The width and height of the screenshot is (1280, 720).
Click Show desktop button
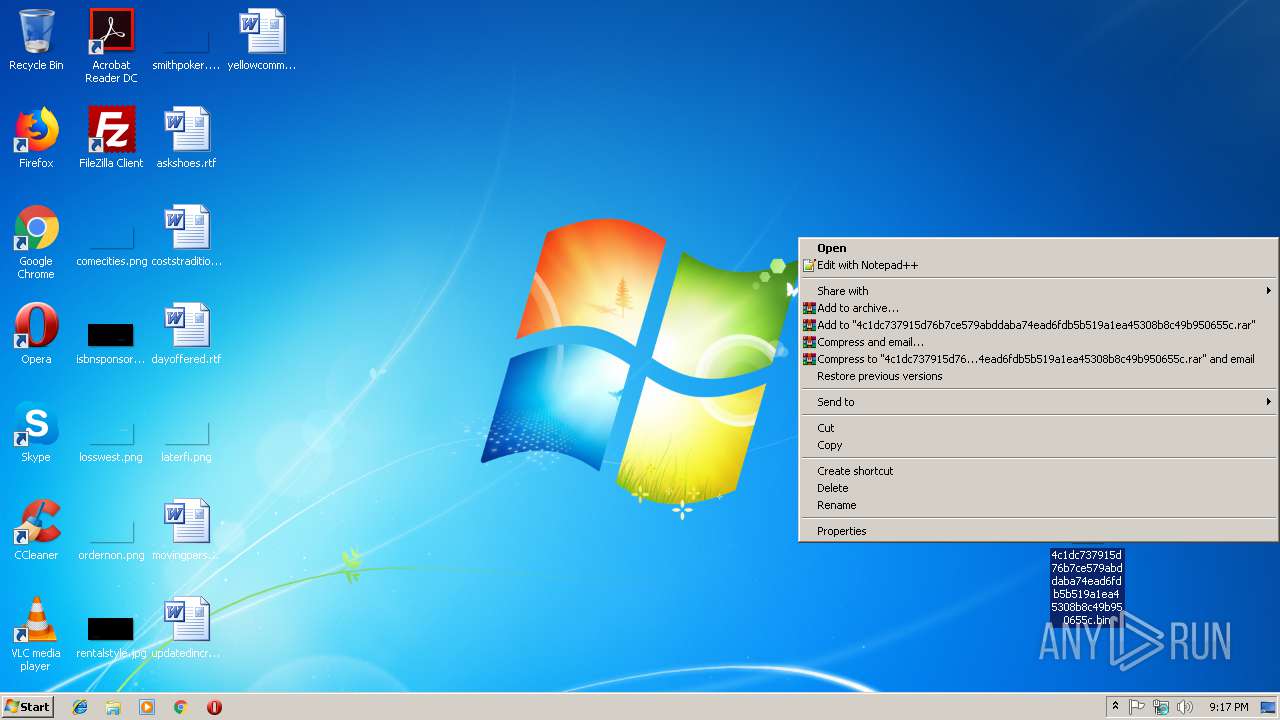[1269, 707]
